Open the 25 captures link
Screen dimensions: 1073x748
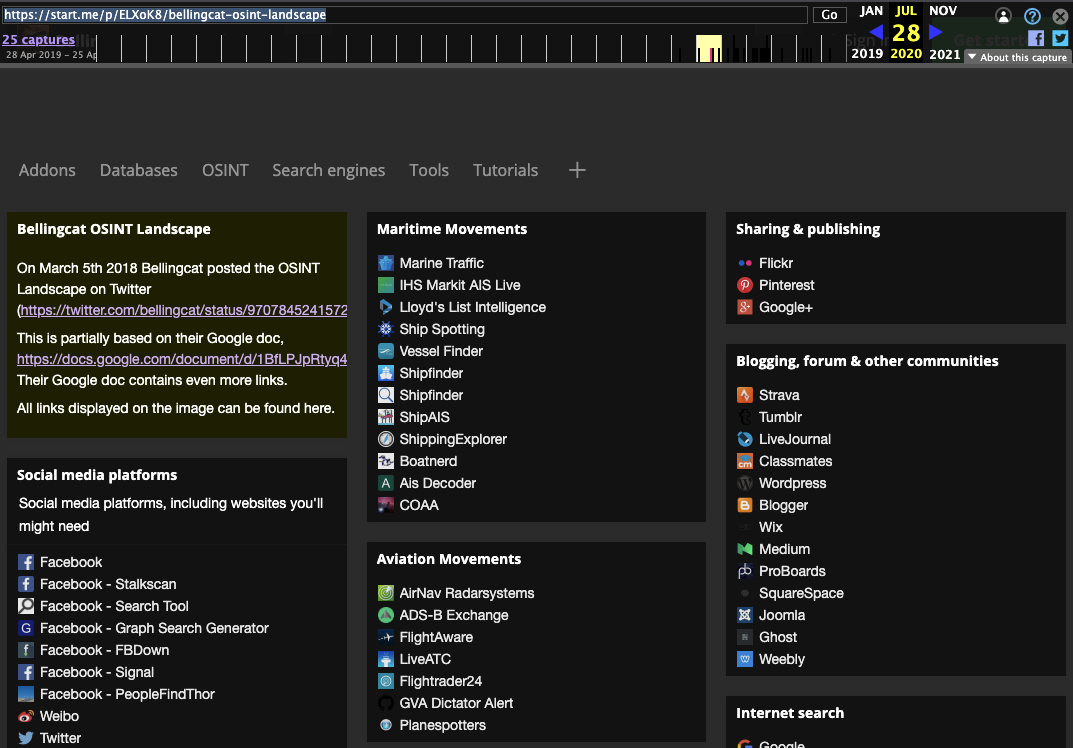38,40
